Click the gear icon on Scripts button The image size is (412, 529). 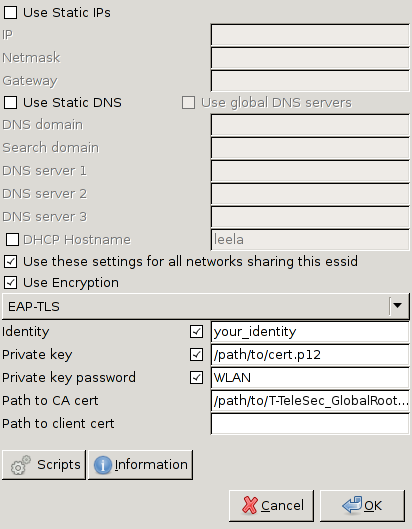[21, 465]
